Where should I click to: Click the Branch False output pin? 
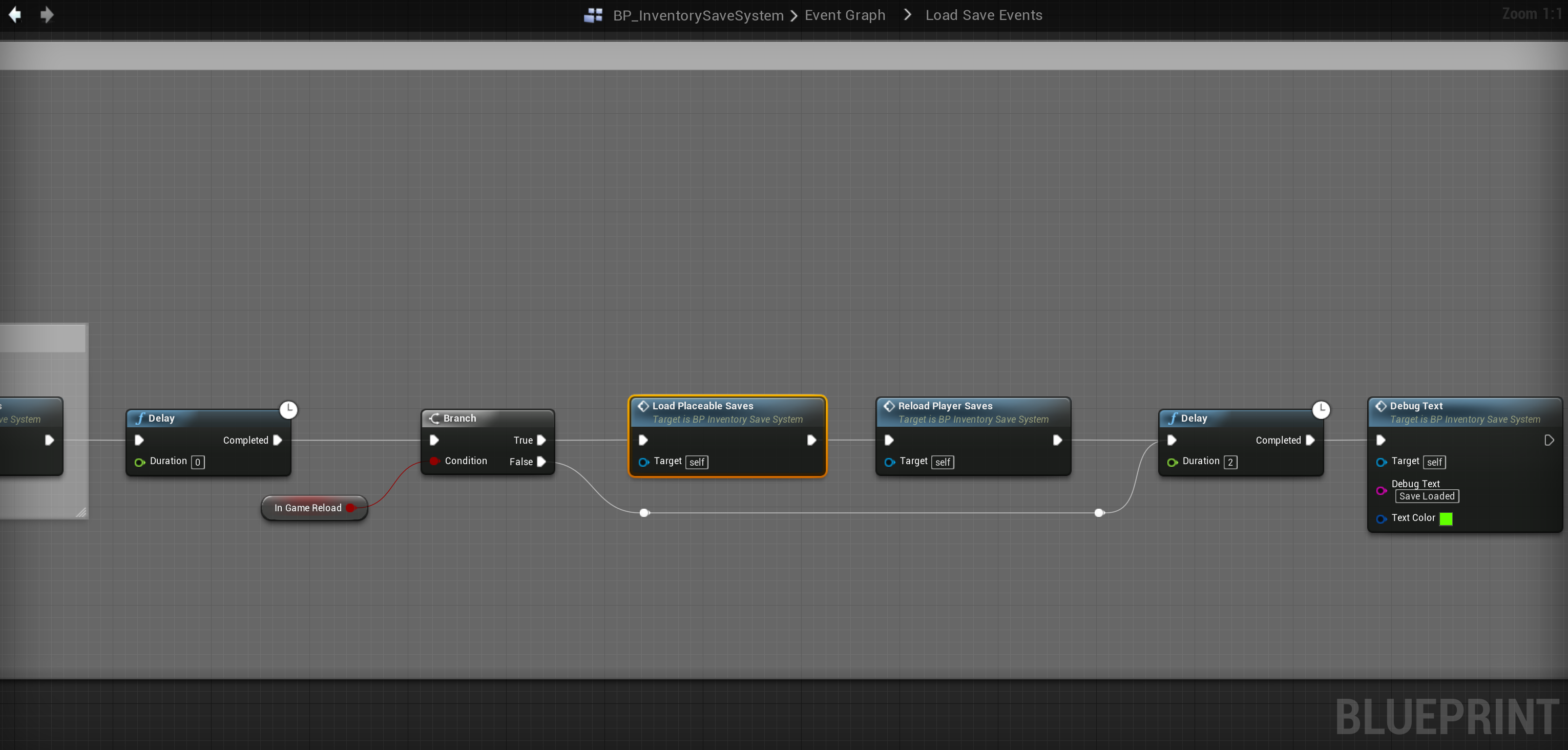pyautogui.click(x=541, y=462)
